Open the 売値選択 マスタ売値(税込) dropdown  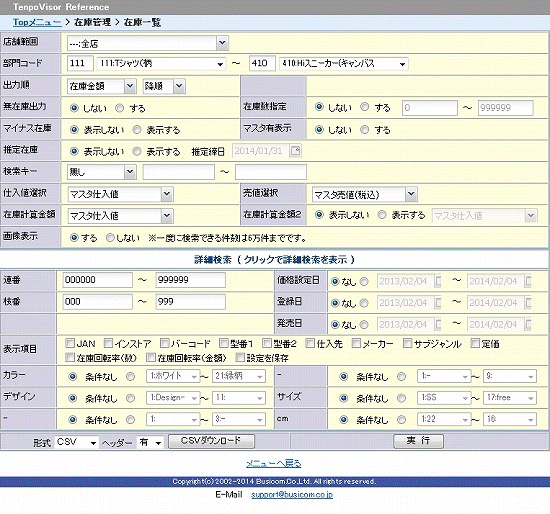pos(364,194)
